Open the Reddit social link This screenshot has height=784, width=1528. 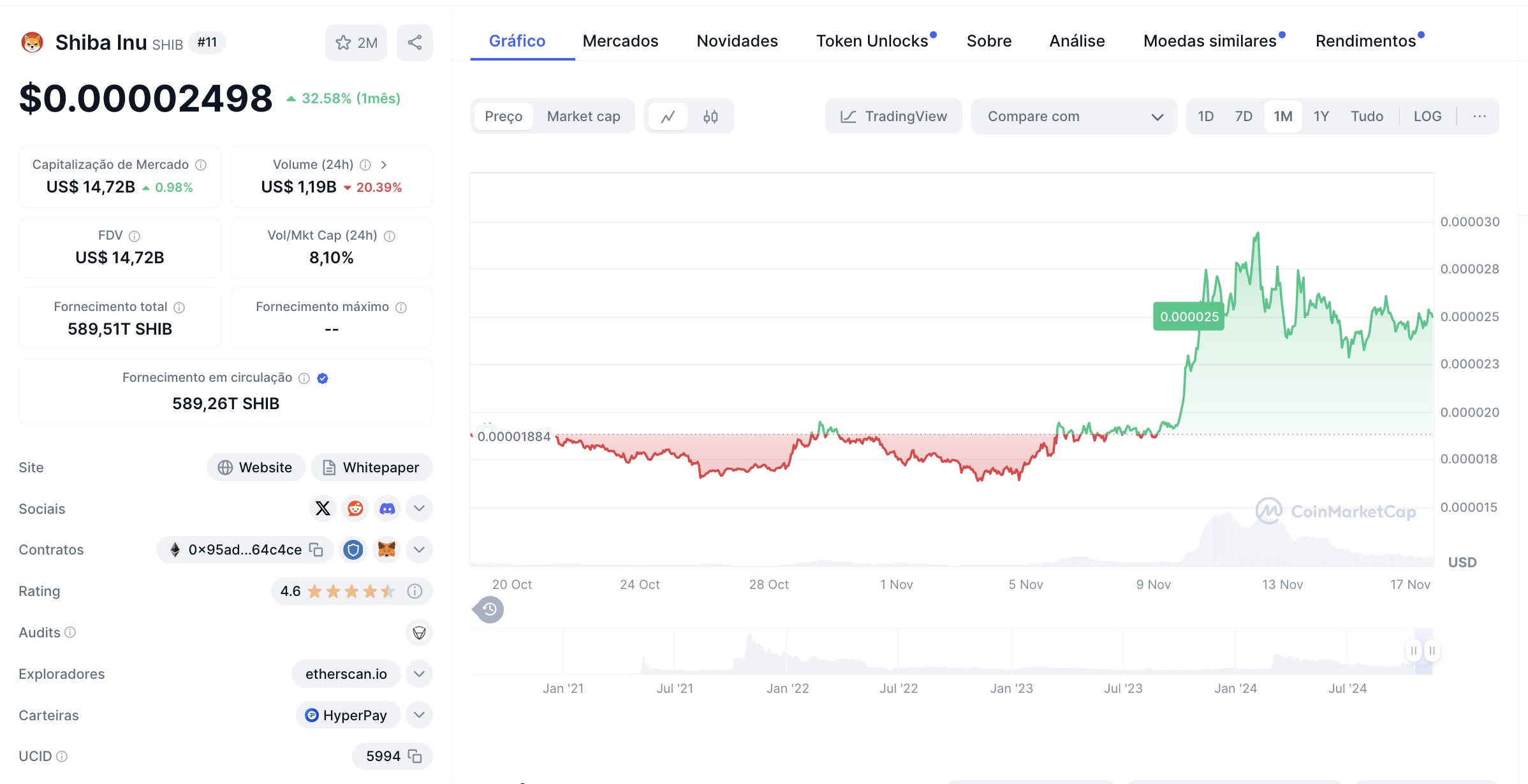pos(355,508)
